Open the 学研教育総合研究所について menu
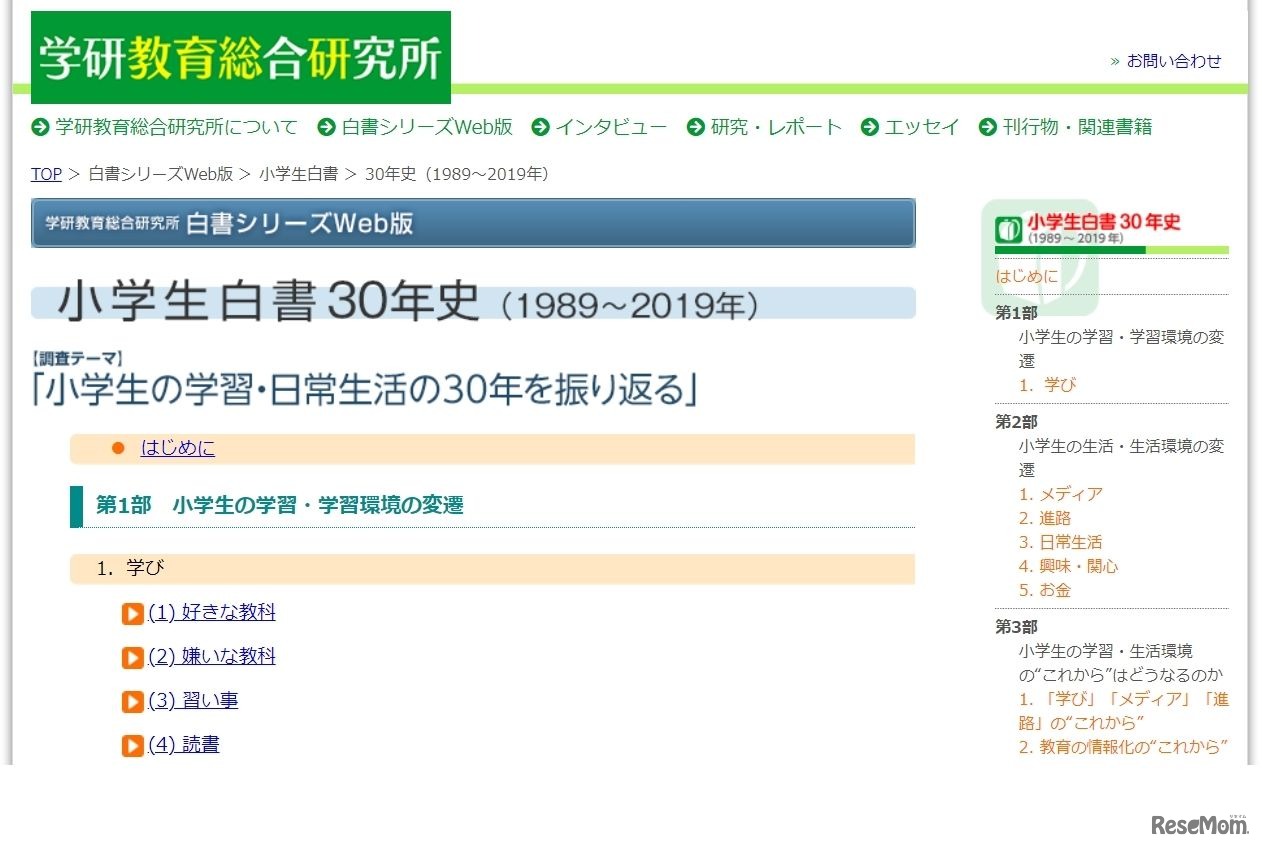This screenshot has height=848, width=1262. (177, 127)
